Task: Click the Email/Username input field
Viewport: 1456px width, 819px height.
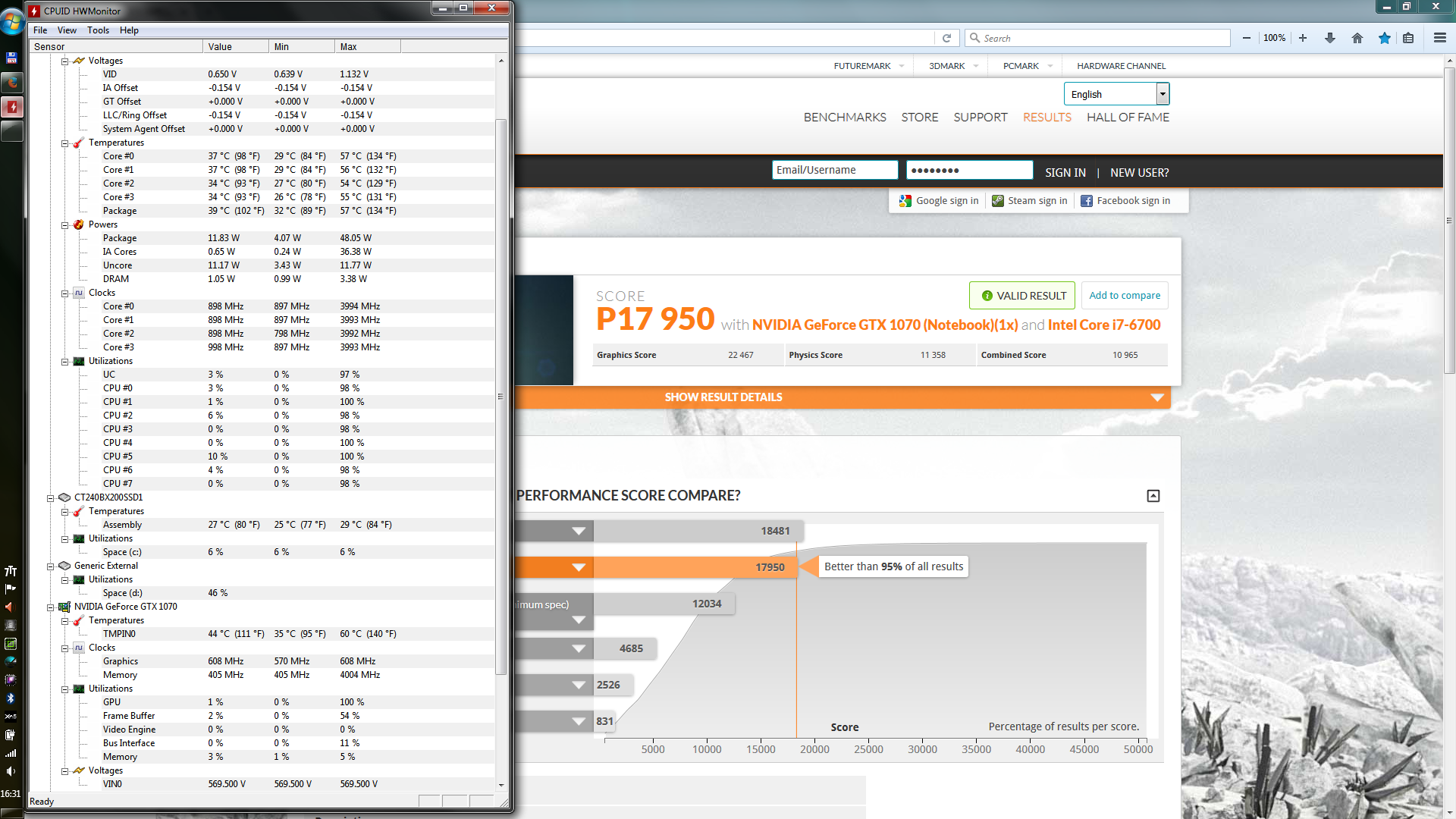Action: click(x=834, y=170)
